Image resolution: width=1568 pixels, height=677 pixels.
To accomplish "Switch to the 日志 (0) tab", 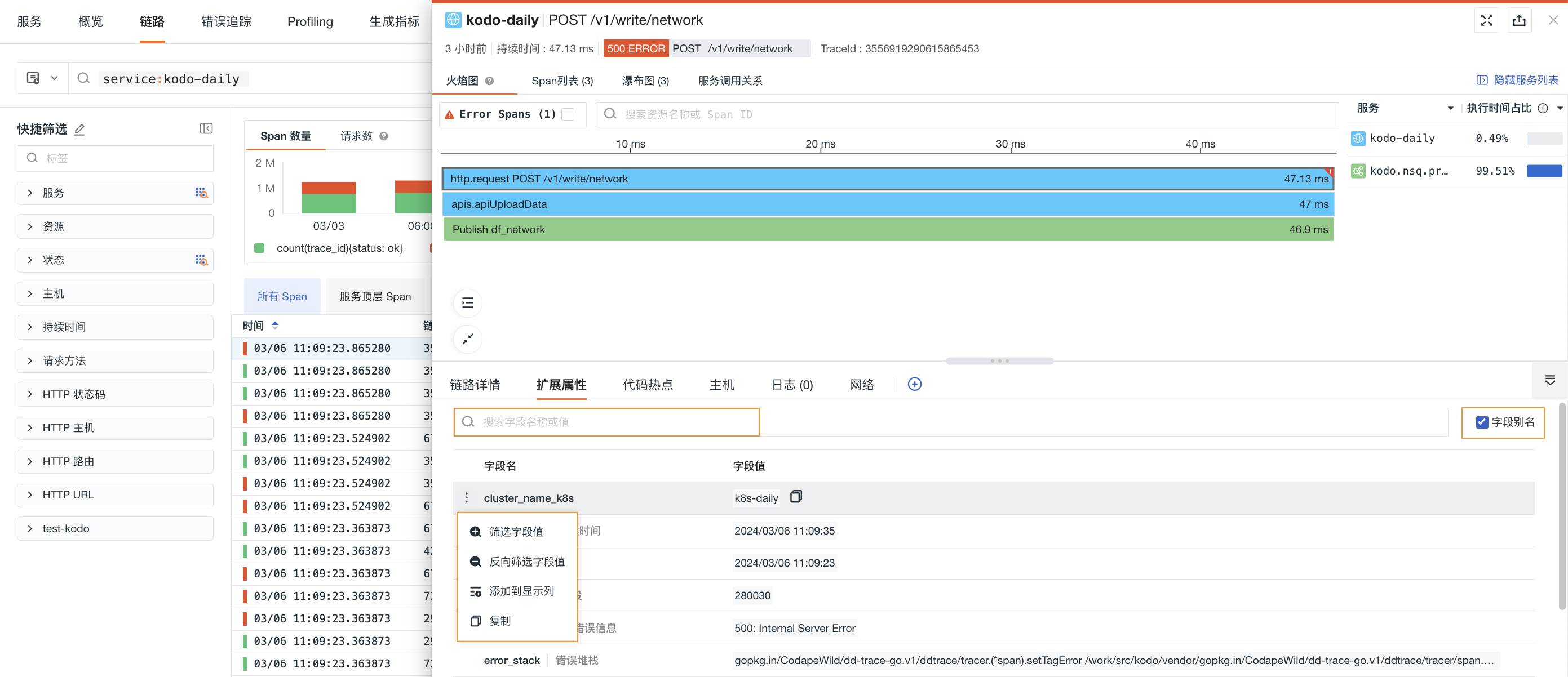I will pyautogui.click(x=792, y=385).
